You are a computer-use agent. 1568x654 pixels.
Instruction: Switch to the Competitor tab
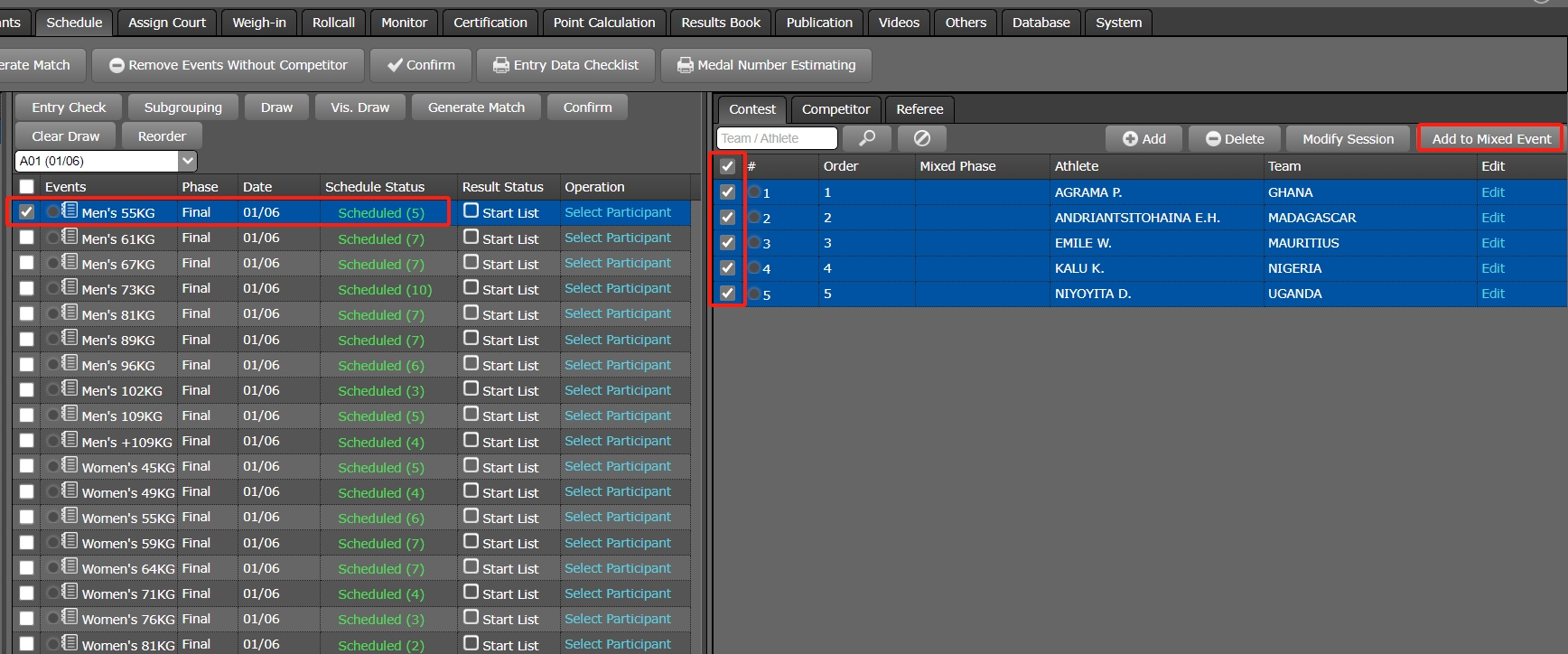tap(835, 109)
